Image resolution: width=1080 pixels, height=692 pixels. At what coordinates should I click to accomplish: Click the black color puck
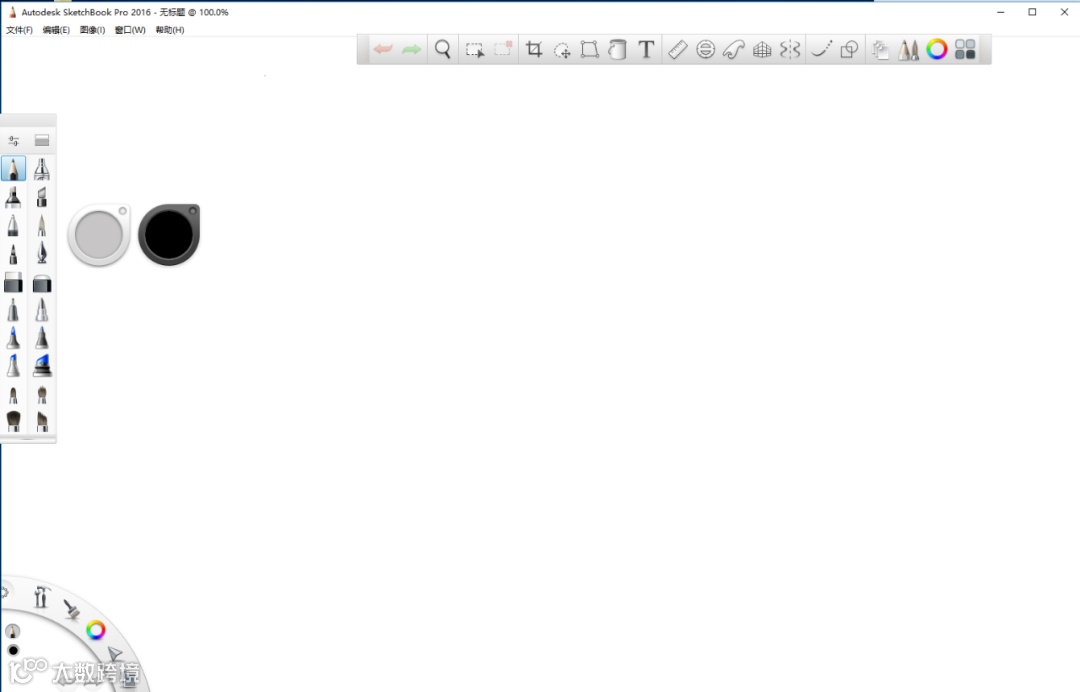coord(169,234)
